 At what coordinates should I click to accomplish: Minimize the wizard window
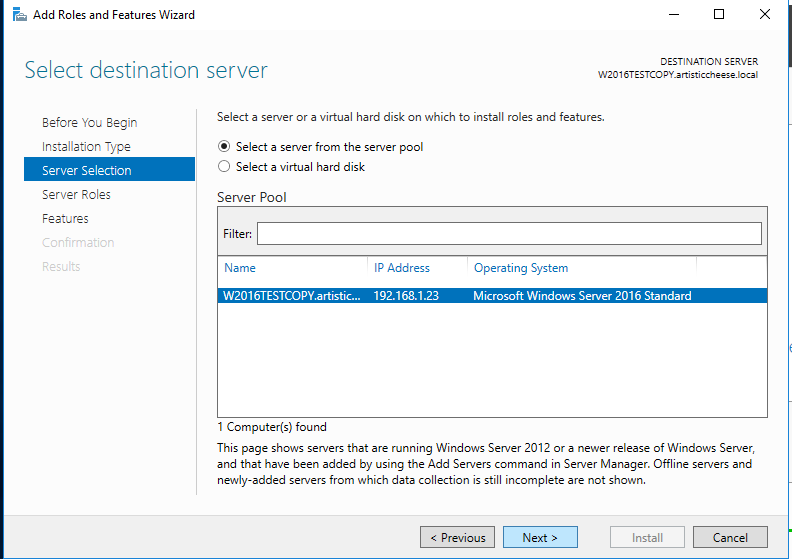pyautogui.click(x=673, y=15)
